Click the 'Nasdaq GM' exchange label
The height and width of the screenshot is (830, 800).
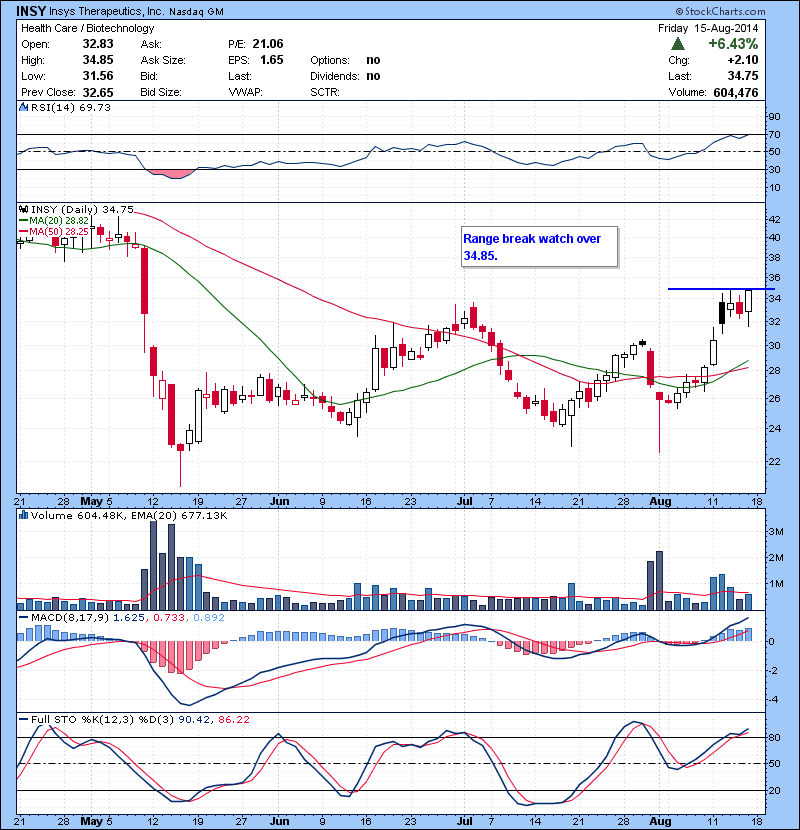[196, 12]
